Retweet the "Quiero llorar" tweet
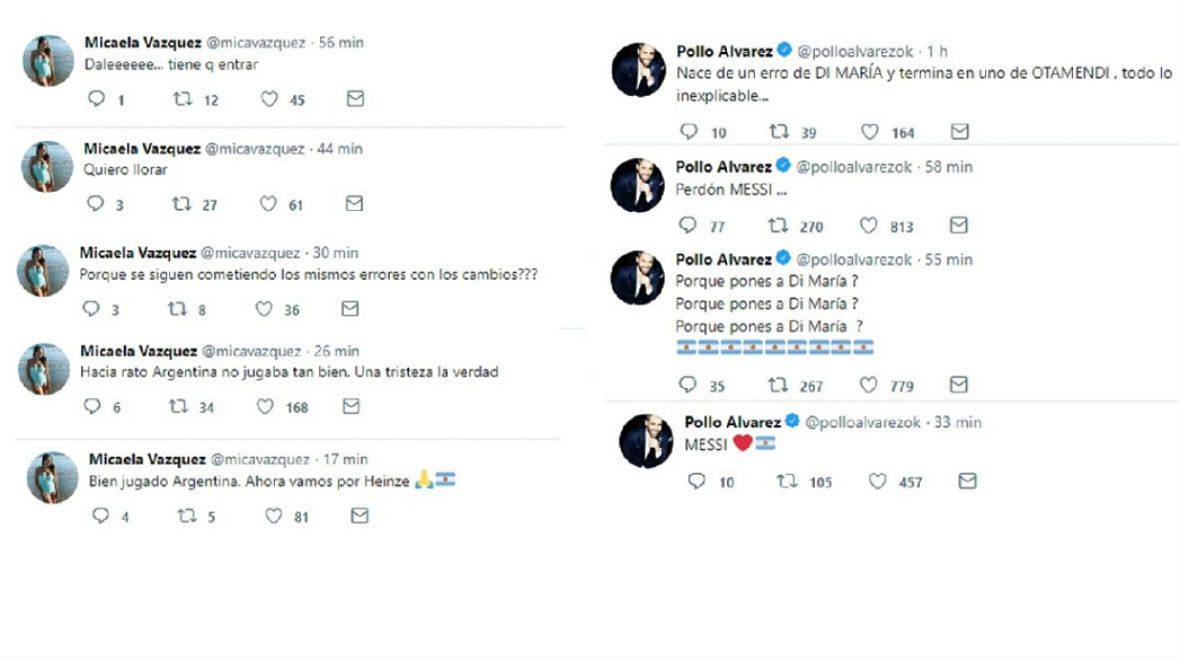The image size is (1180, 660). [182, 204]
